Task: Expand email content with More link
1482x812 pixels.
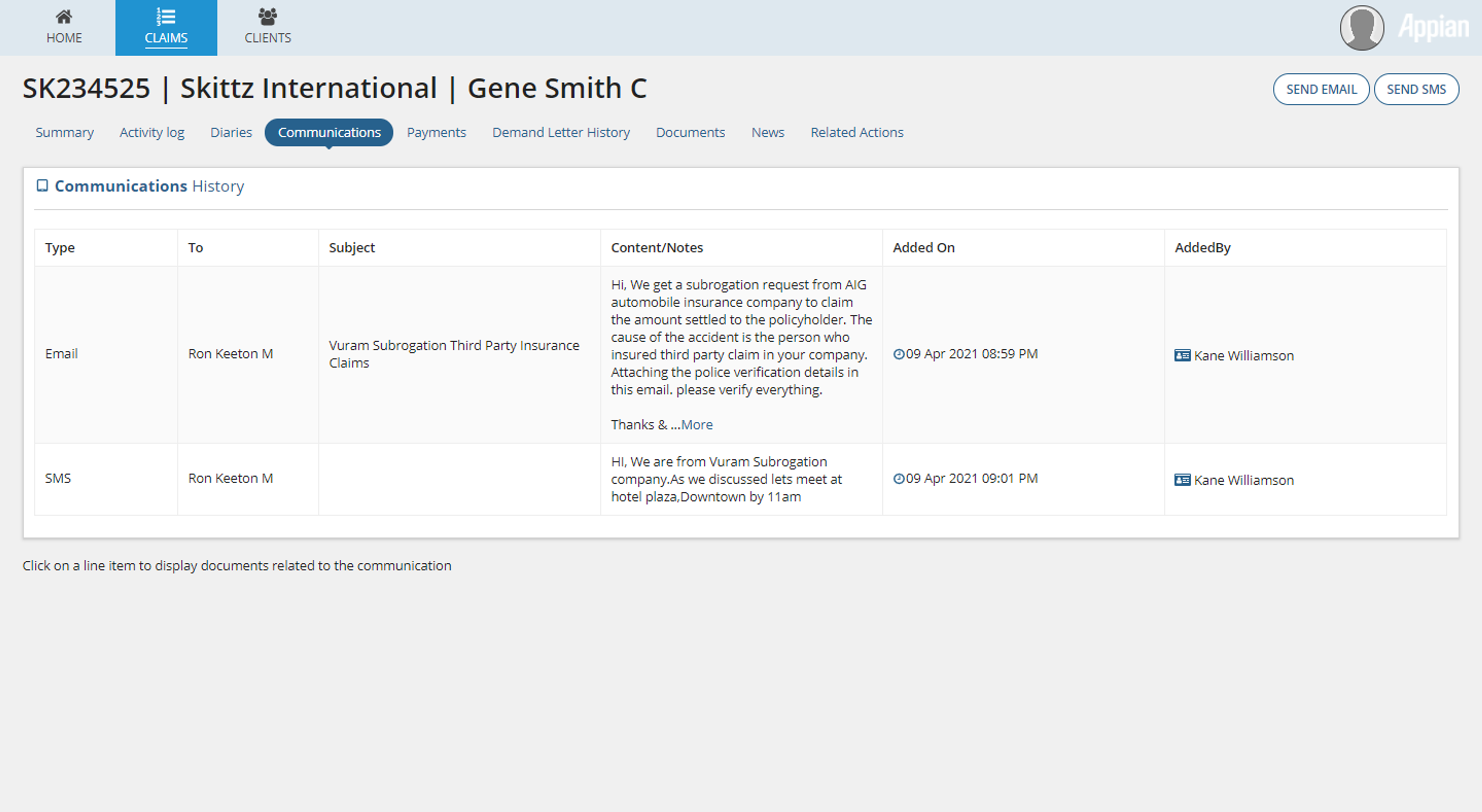Action: [x=697, y=425]
